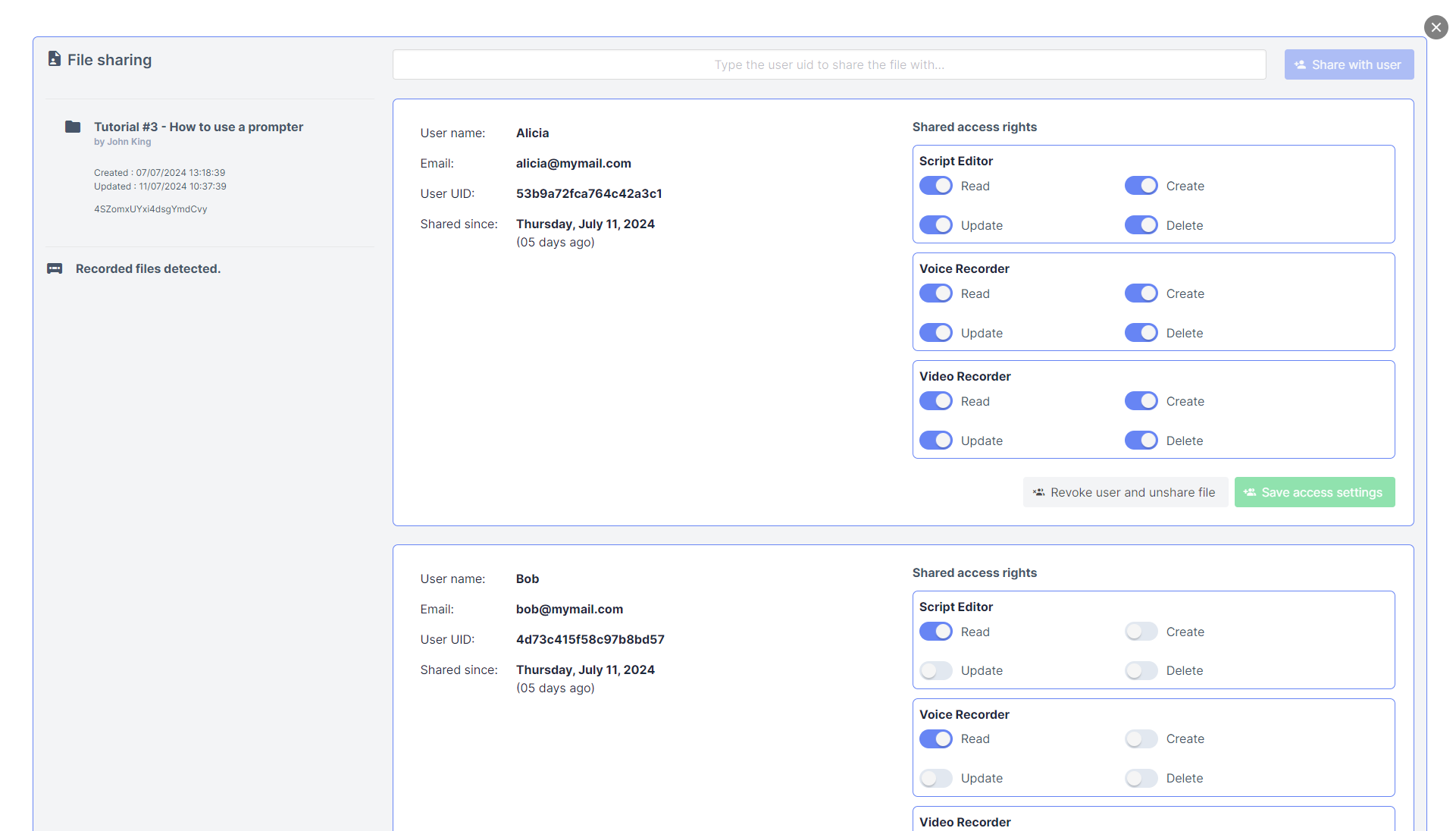Image resolution: width=1456 pixels, height=831 pixels.
Task: Click Alicia's email alicia@mymail.com
Action: pyautogui.click(x=574, y=163)
